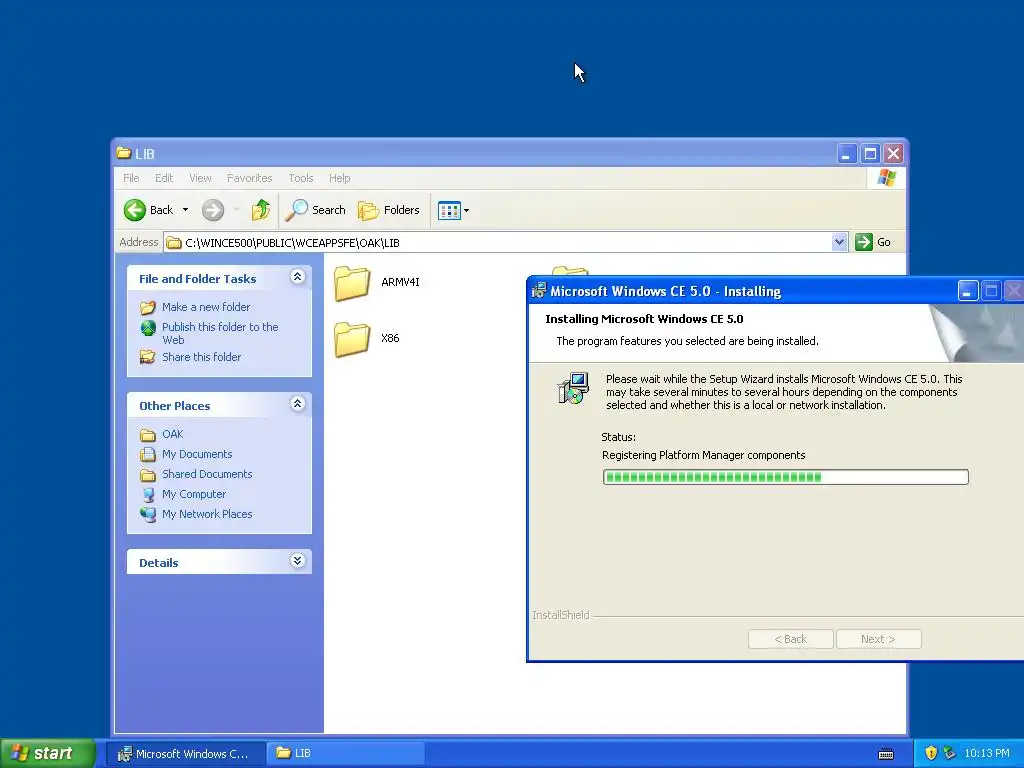This screenshot has width=1024, height=768.
Task: Go up one folder level
Action: click(261, 210)
